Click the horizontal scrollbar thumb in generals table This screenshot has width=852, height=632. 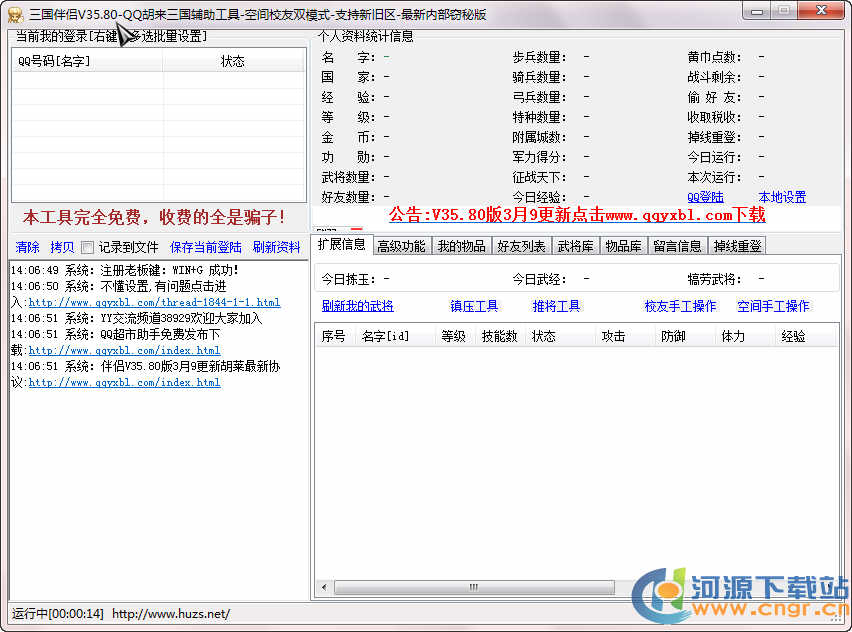(474, 587)
